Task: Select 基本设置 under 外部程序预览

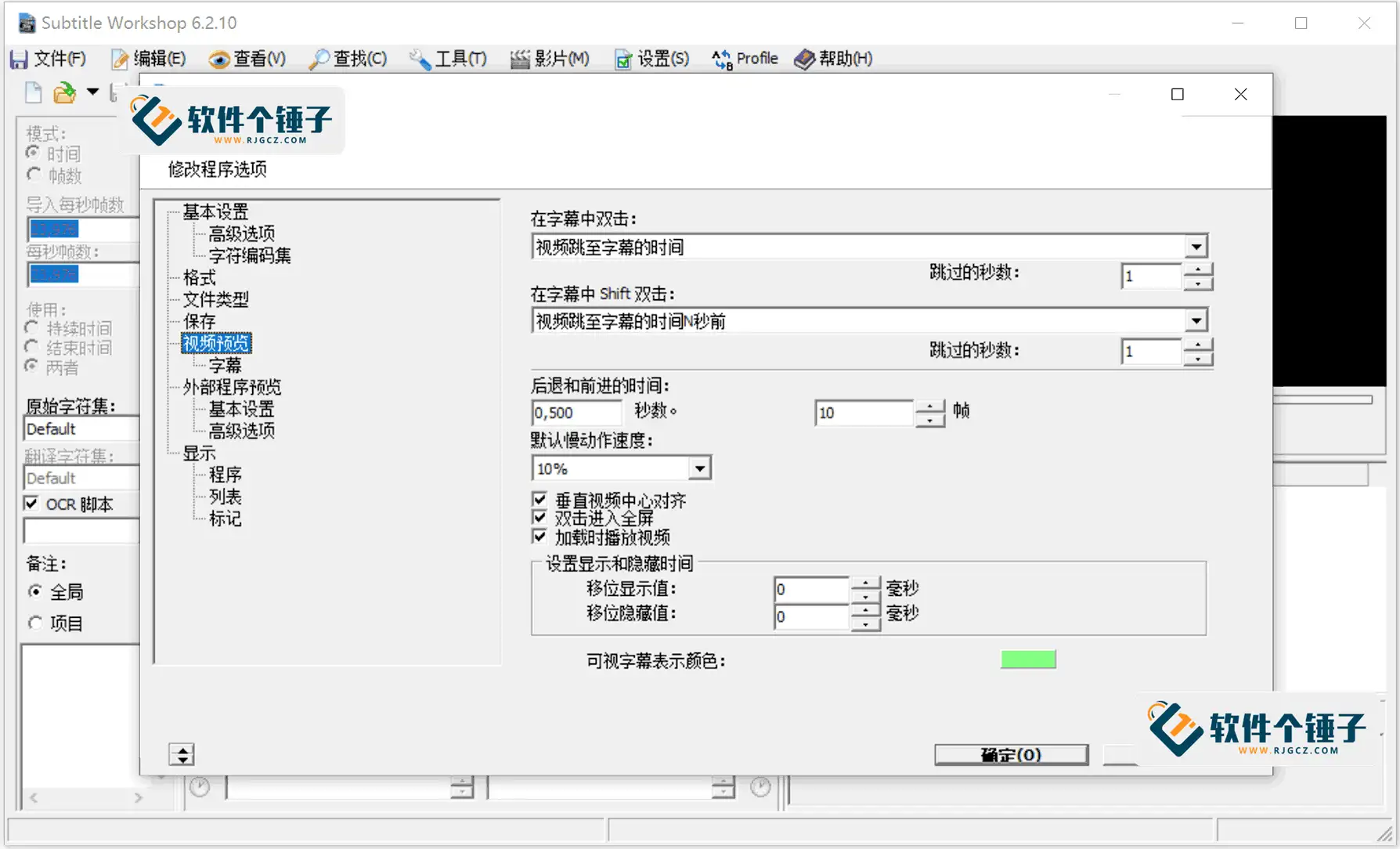Action: coord(242,409)
